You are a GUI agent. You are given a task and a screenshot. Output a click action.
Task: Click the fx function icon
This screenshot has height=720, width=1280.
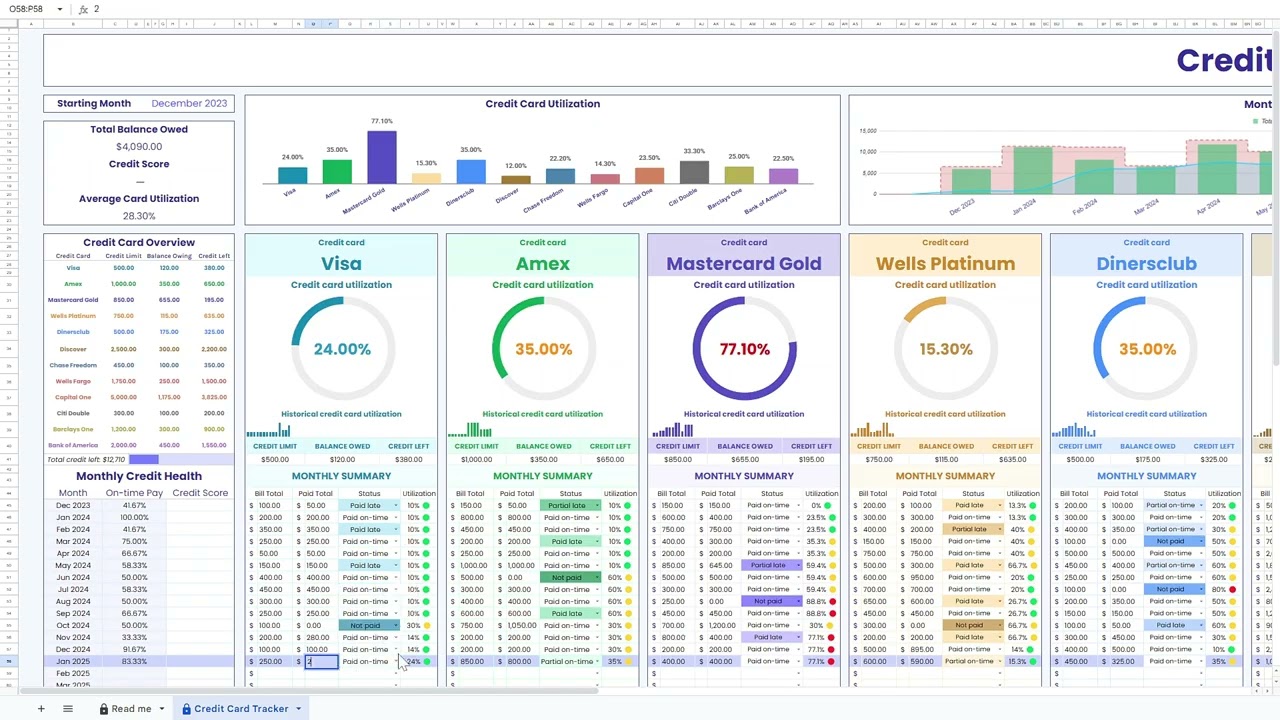[x=83, y=9]
